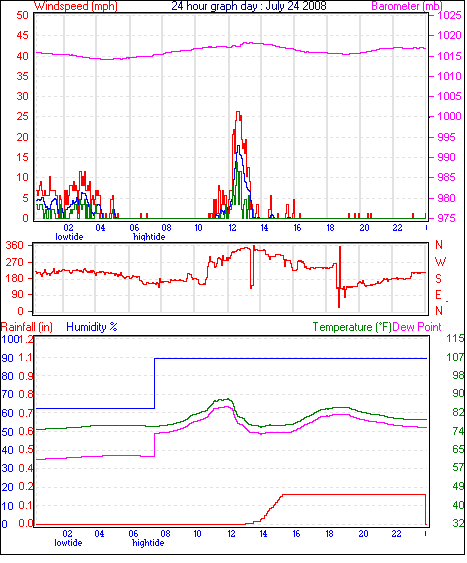Click the 107 value on the temperature axis

tap(455, 358)
